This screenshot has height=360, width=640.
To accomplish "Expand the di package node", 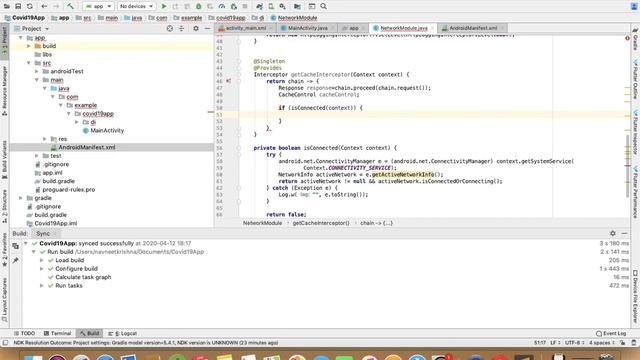I will coord(77,122).
